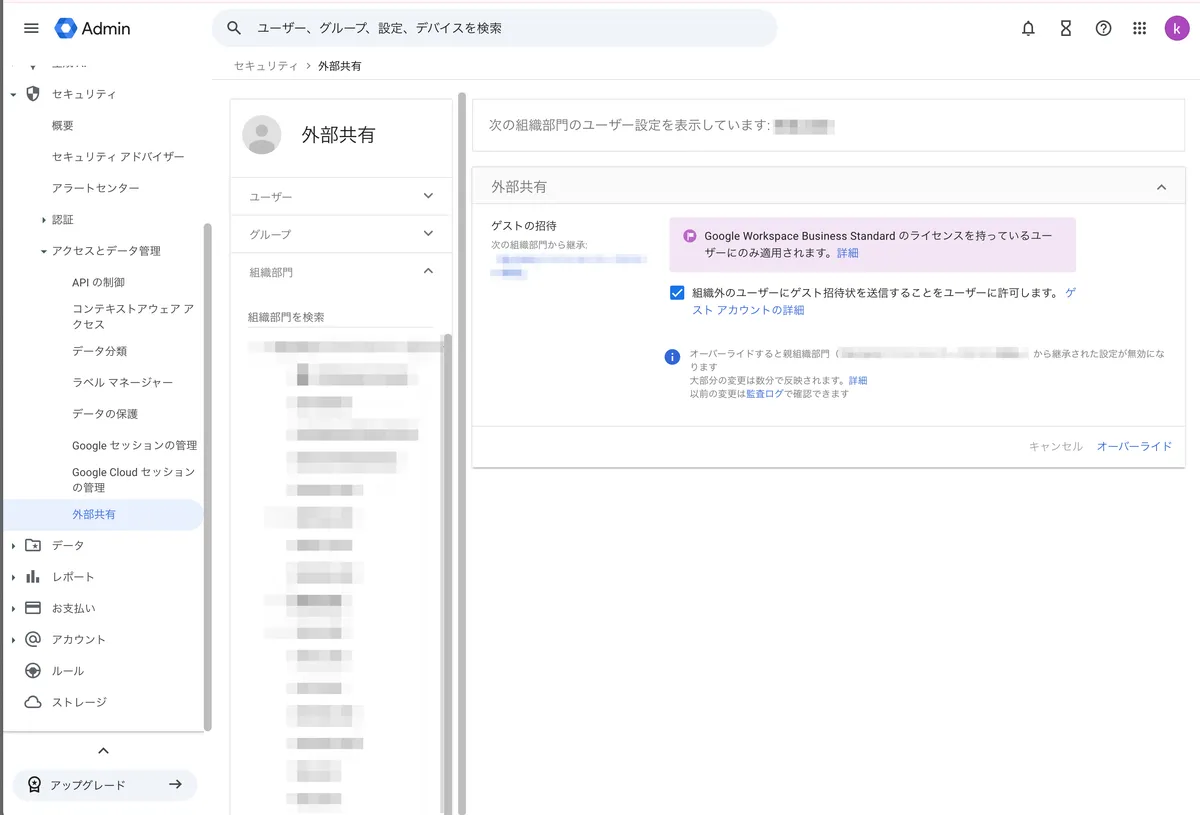Open ラベル マネージャー

[122, 383]
